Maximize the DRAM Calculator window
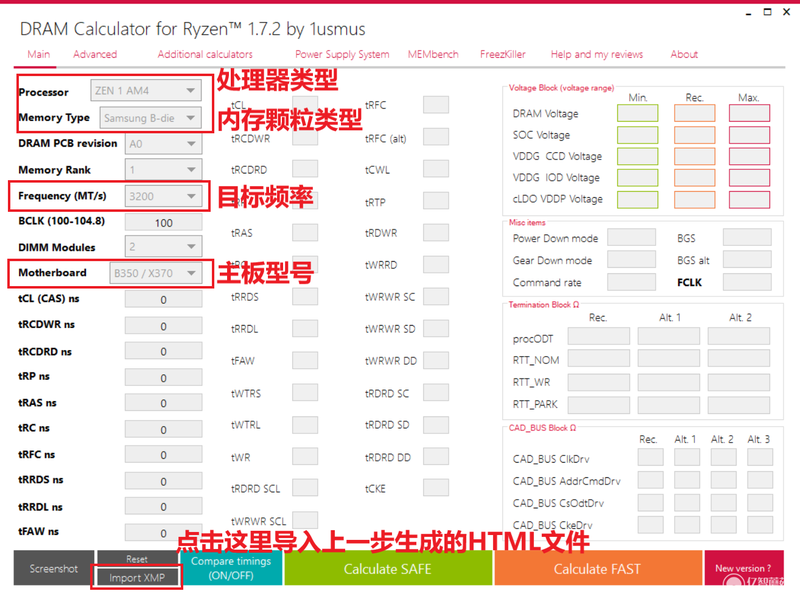 pos(767,12)
